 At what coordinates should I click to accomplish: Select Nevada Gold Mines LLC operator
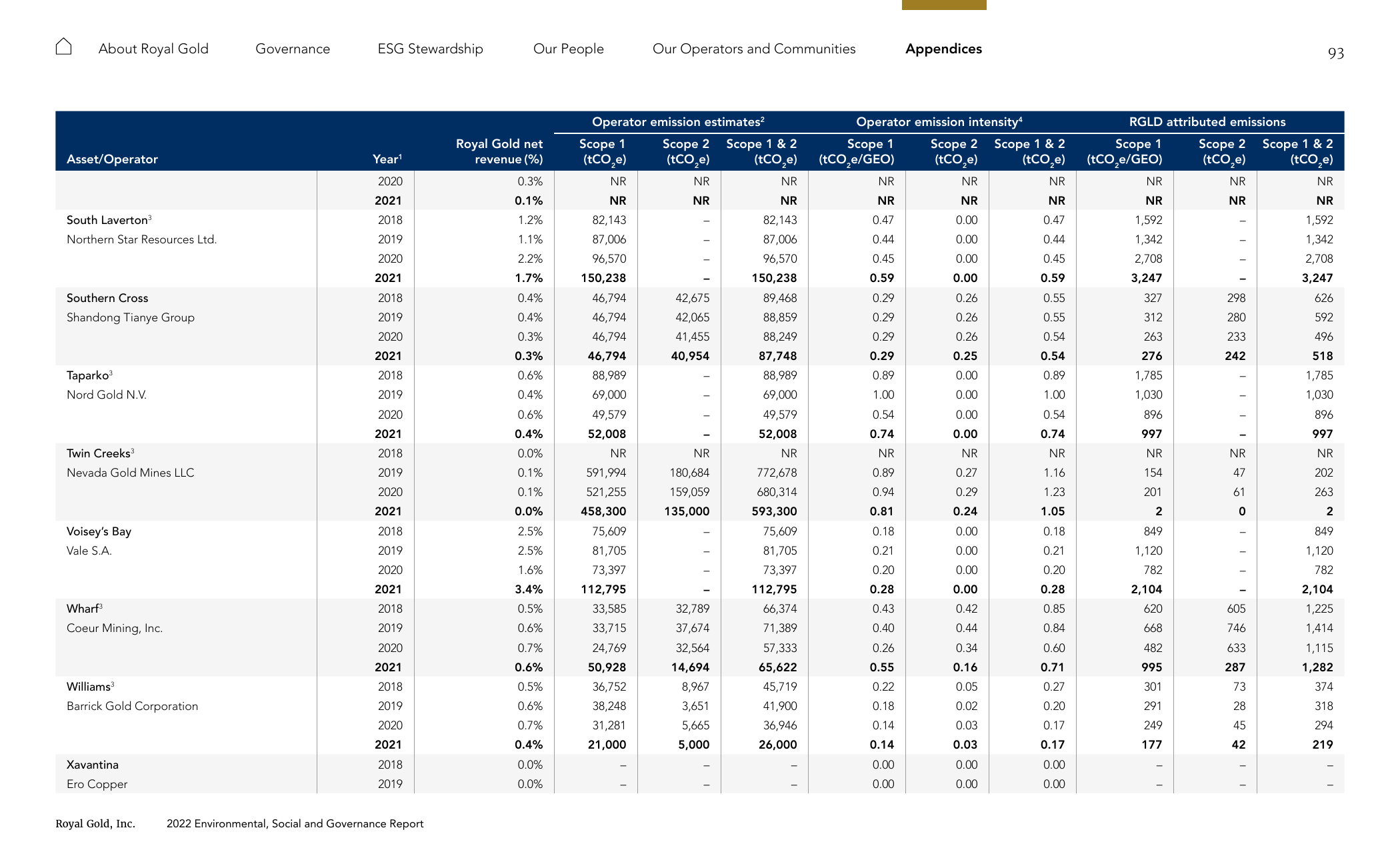[130, 473]
